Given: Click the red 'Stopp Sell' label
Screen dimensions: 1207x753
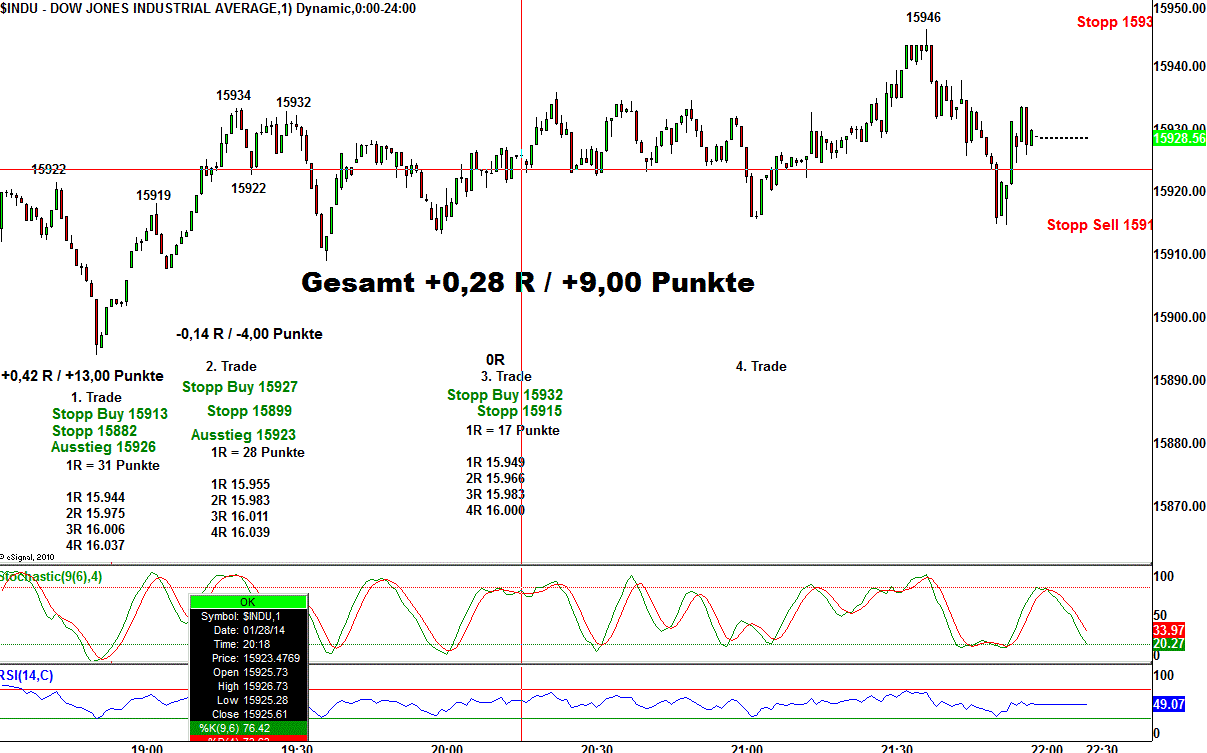Looking at the screenshot, I should (1098, 225).
